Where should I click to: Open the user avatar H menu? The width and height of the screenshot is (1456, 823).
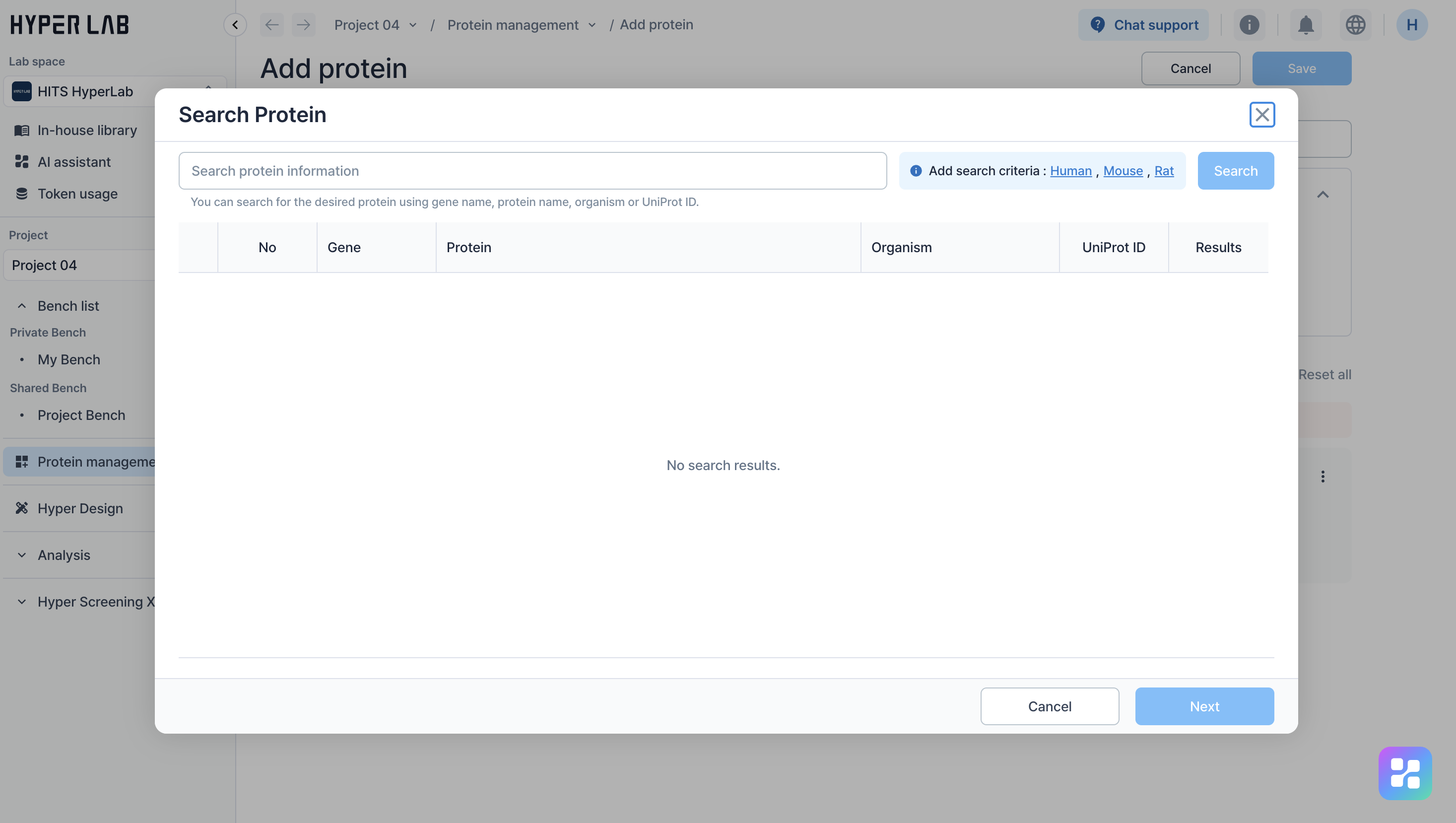point(1411,25)
